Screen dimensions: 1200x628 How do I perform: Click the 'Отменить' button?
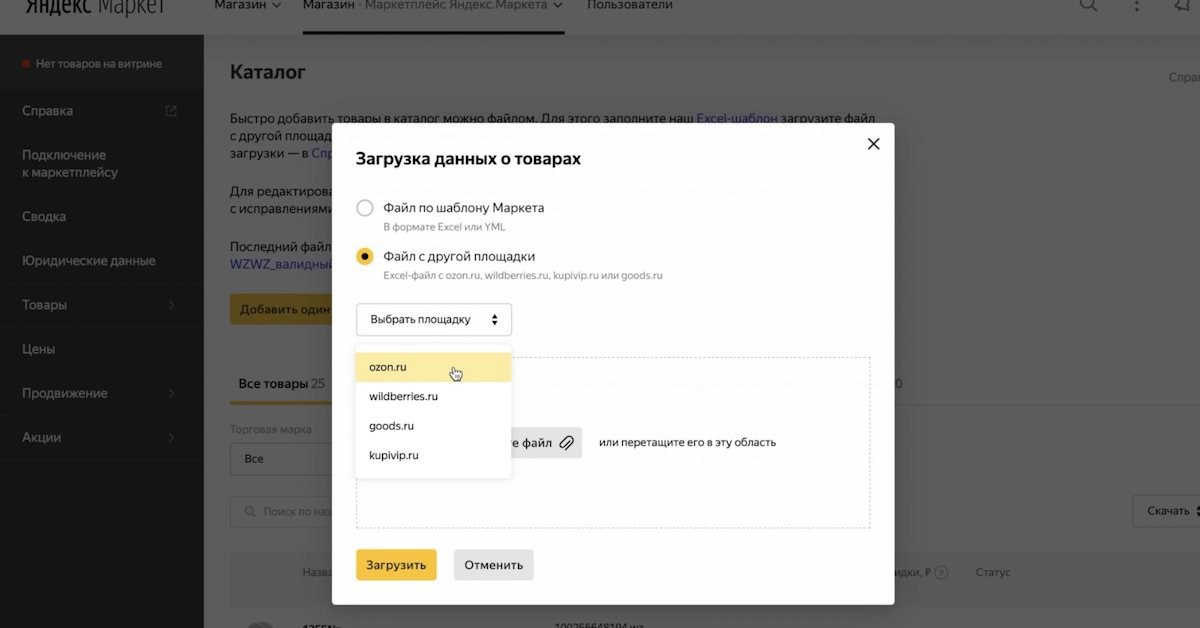tap(493, 564)
